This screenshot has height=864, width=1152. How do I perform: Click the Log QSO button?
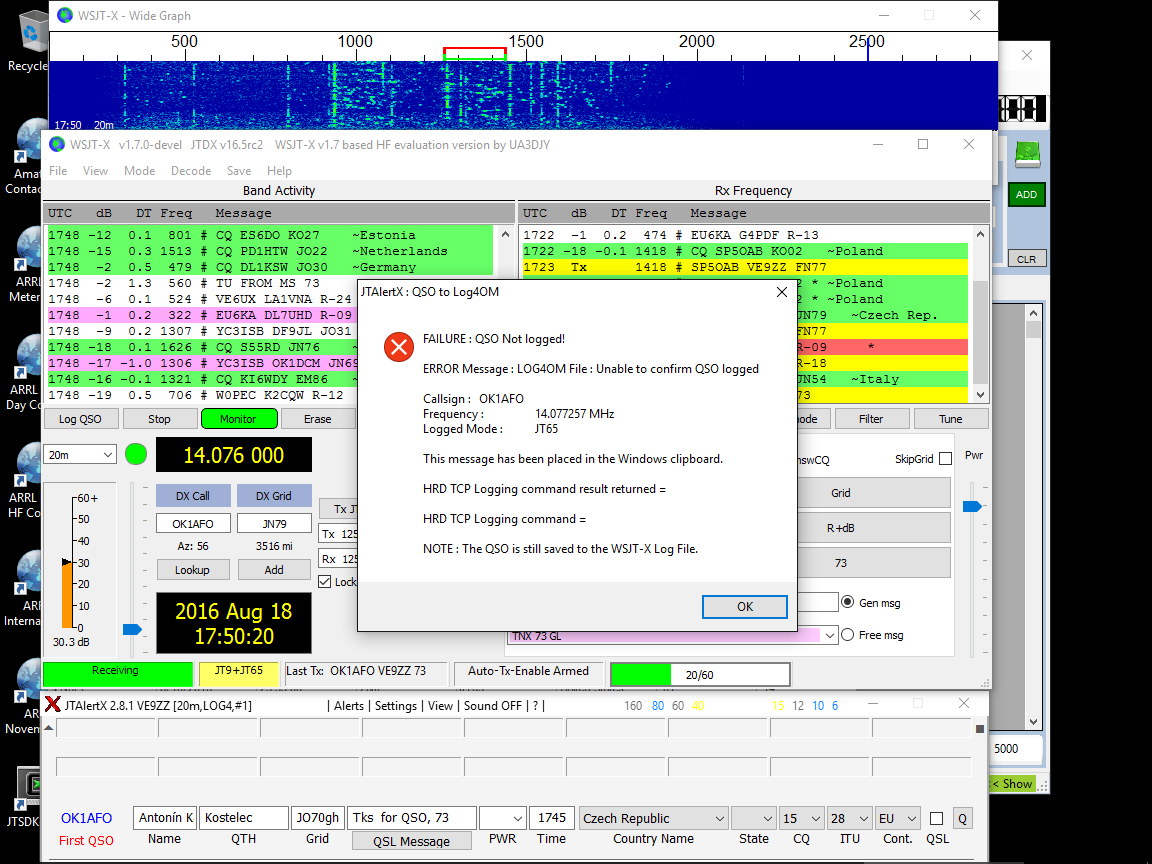[80, 419]
